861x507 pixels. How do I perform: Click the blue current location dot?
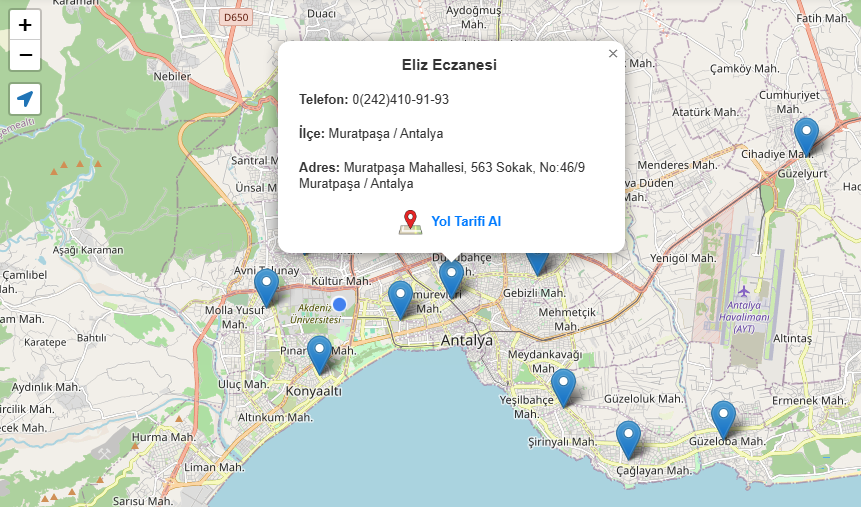pyautogui.click(x=339, y=304)
